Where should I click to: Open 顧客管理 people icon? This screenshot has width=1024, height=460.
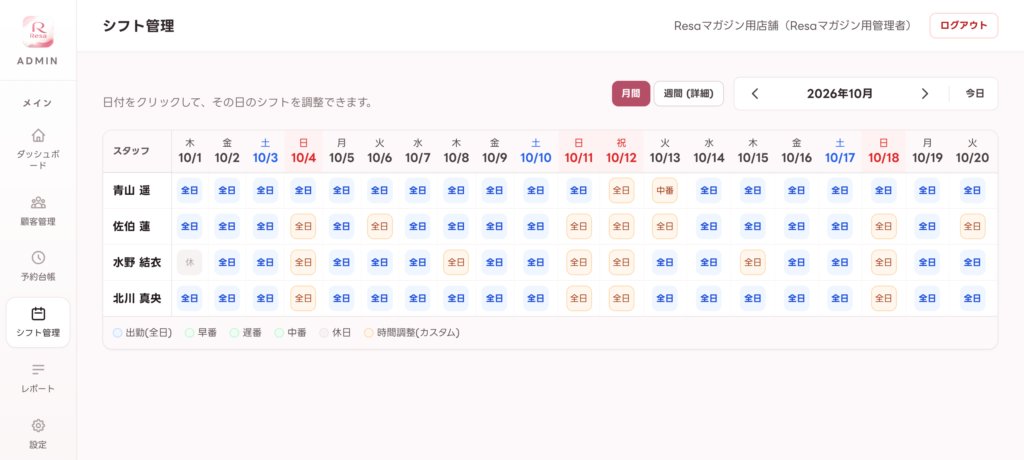click(x=38, y=202)
